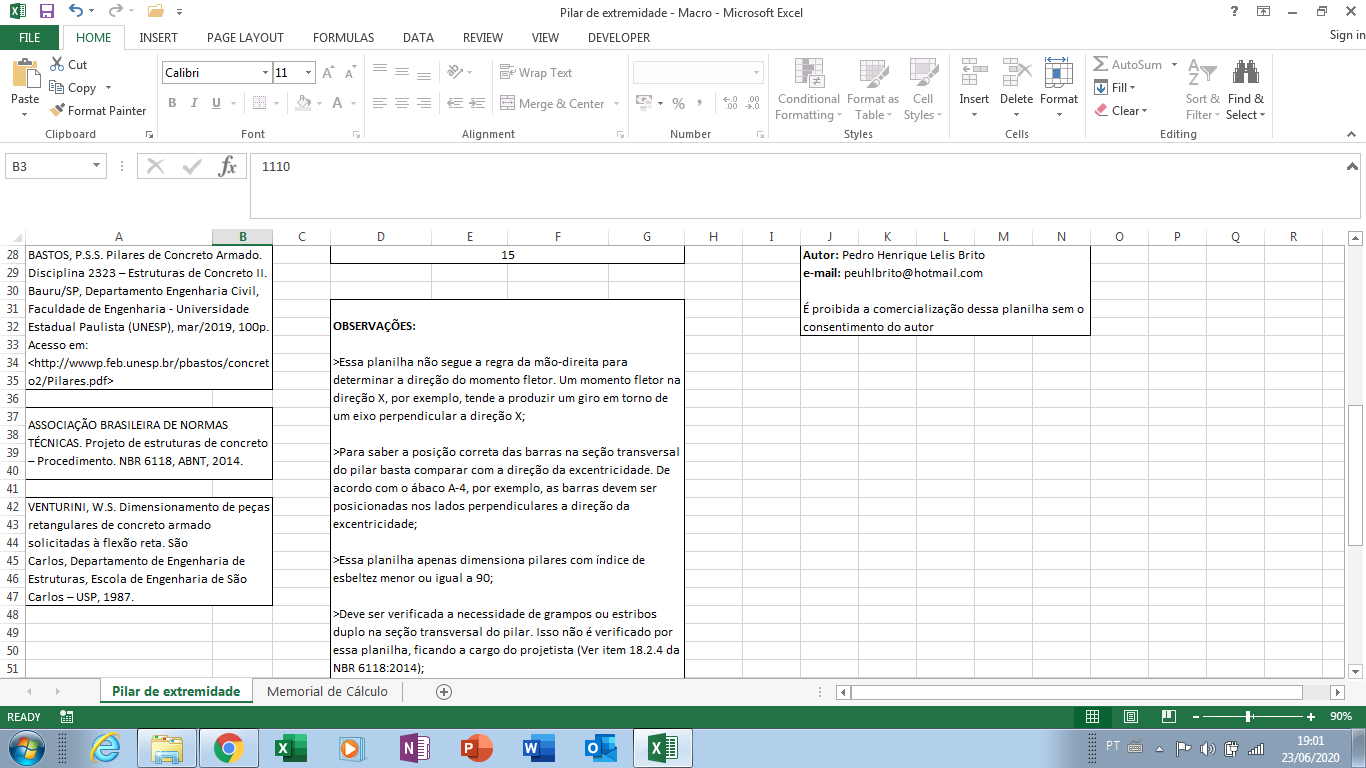Click Increase Decimal icon
This screenshot has width=1366, height=768.
point(730,103)
